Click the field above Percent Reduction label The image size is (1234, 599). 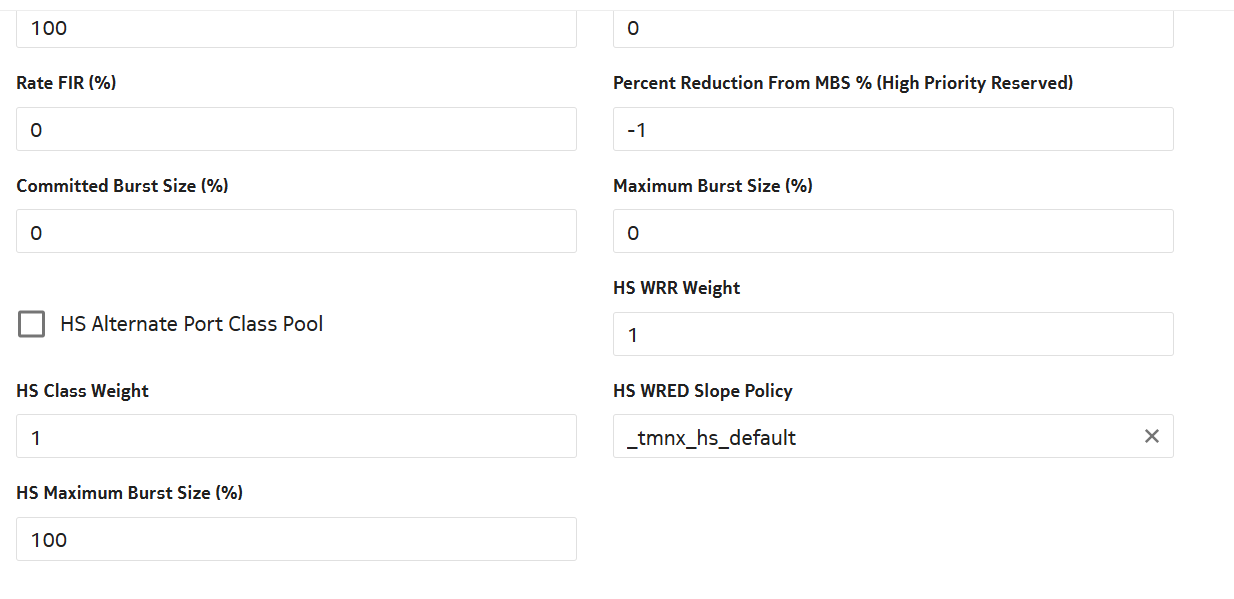tap(892, 28)
